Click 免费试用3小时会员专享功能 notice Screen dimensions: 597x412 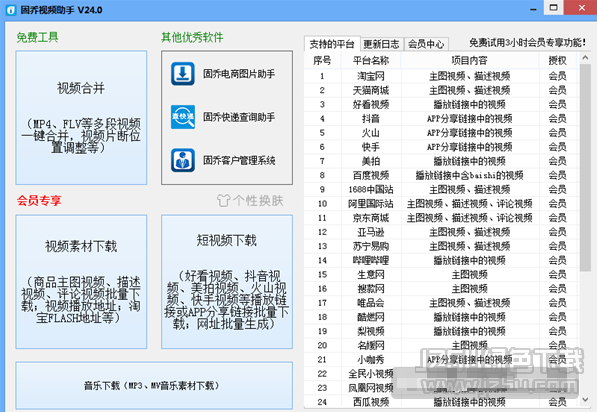point(527,43)
